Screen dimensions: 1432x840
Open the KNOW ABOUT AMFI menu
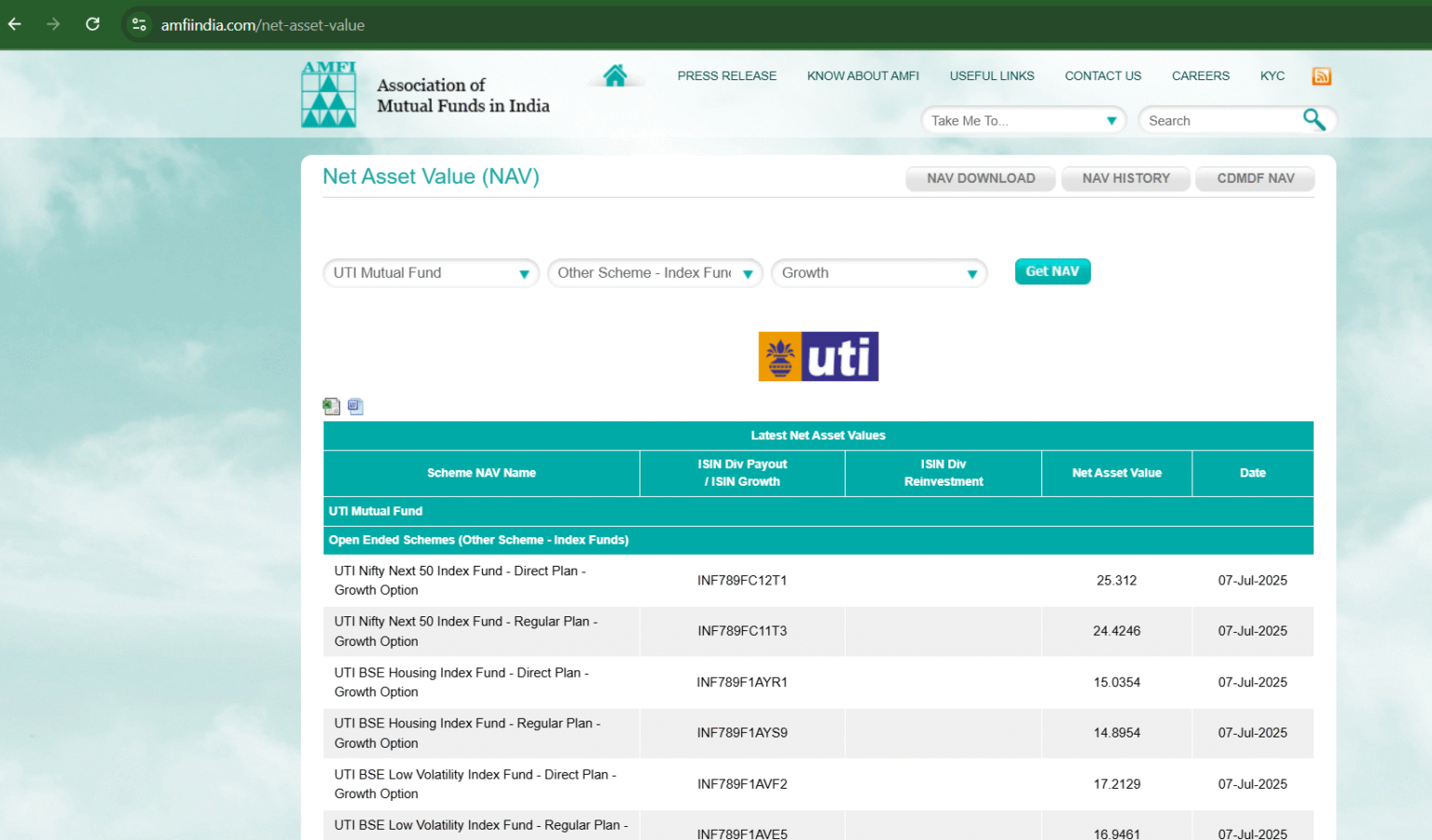click(862, 76)
